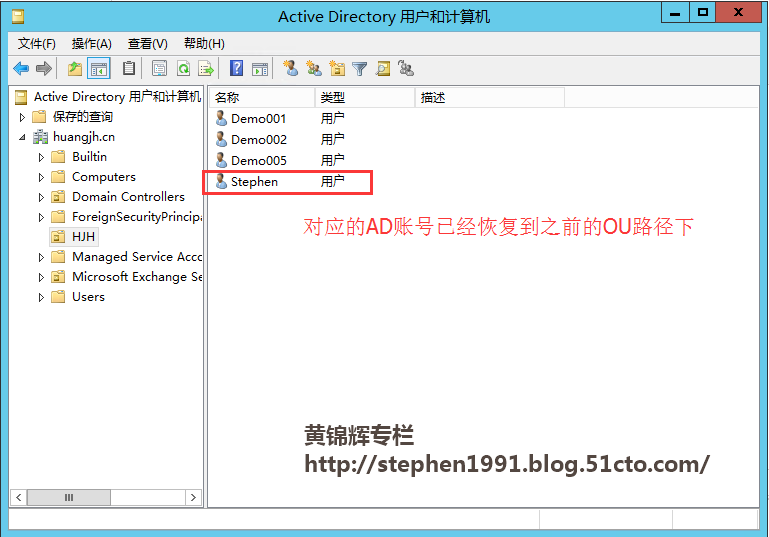Click the tree pane horizontal scrollbar thumb
The height and width of the screenshot is (537, 769).
point(69,498)
